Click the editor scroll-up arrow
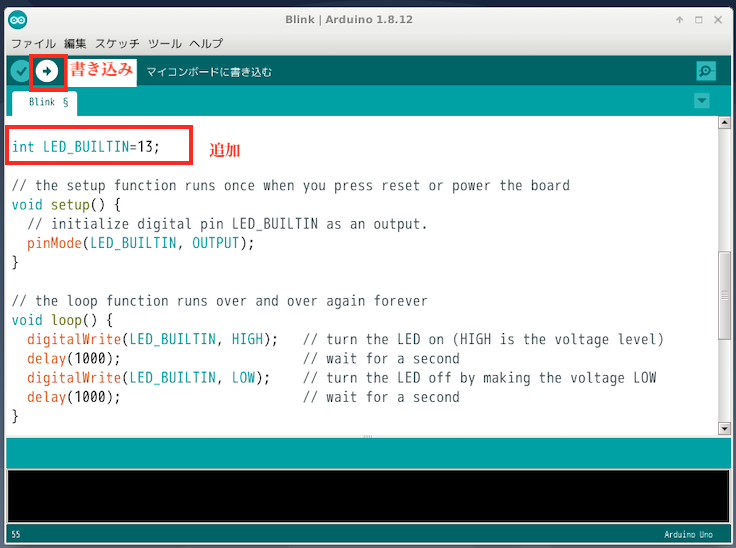 pyautogui.click(x=725, y=123)
